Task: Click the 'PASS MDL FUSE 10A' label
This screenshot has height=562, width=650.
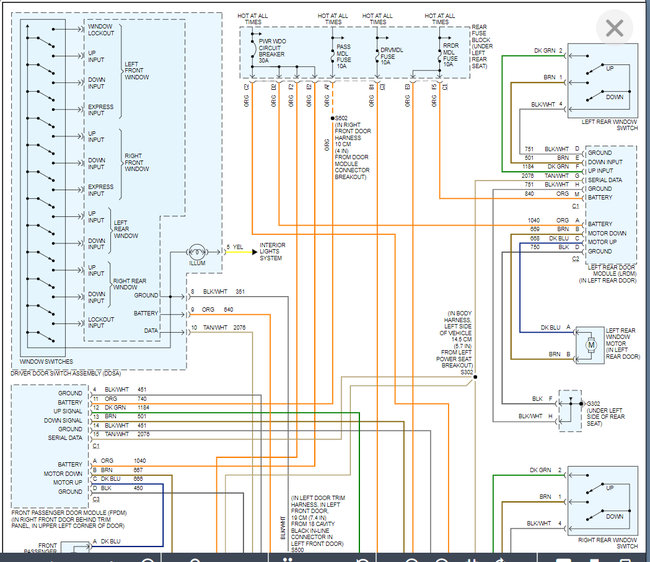Action: (x=343, y=56)
